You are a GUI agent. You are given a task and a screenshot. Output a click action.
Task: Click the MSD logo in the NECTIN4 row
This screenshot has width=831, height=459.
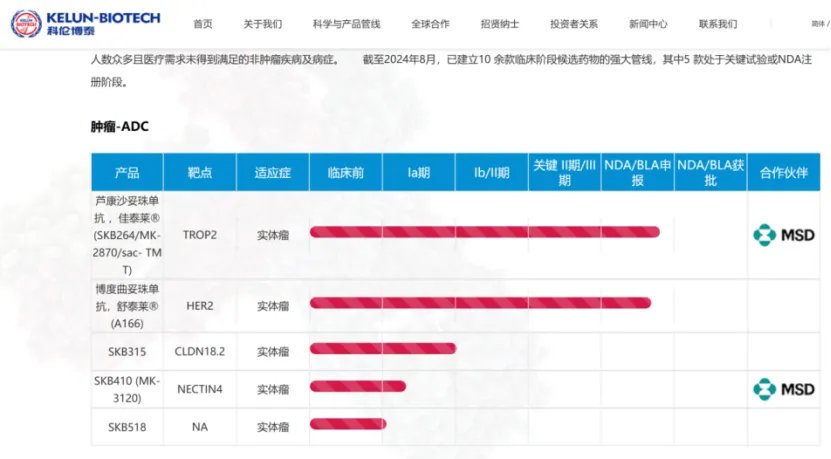pyautogui.click(x=783, y=389)
